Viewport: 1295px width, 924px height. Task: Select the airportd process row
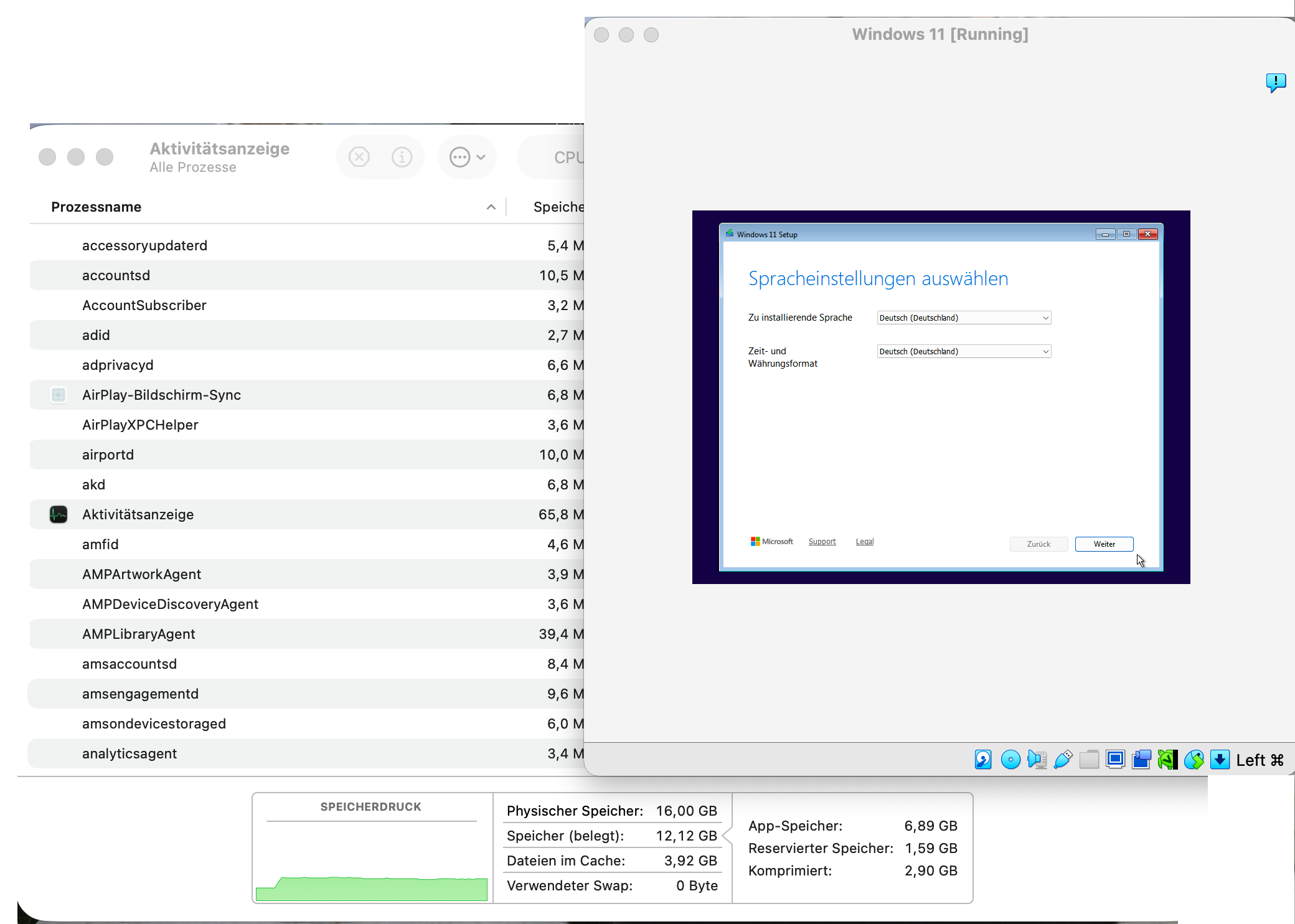click(x=307, y=455)
